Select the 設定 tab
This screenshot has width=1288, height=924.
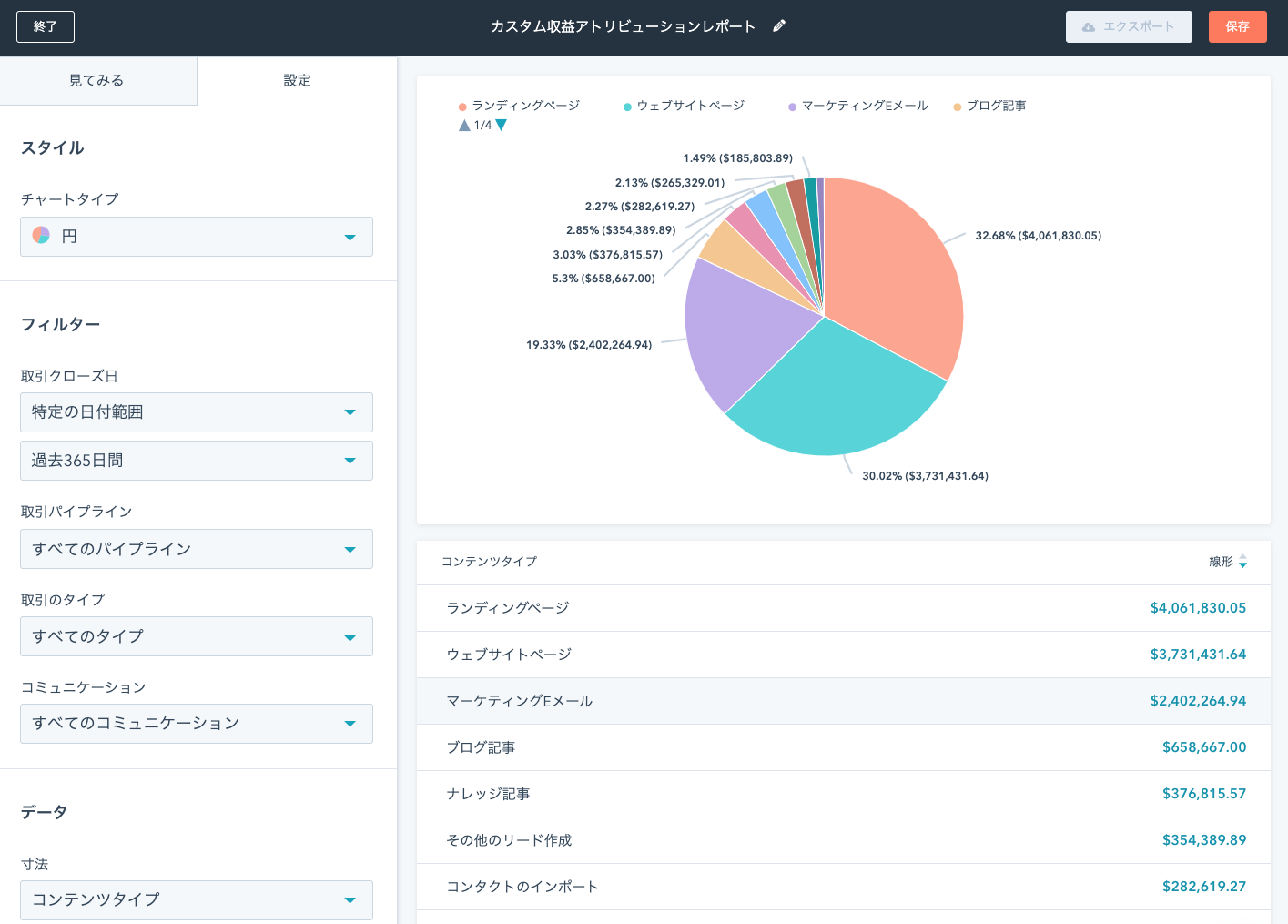(x=298, y=80)
